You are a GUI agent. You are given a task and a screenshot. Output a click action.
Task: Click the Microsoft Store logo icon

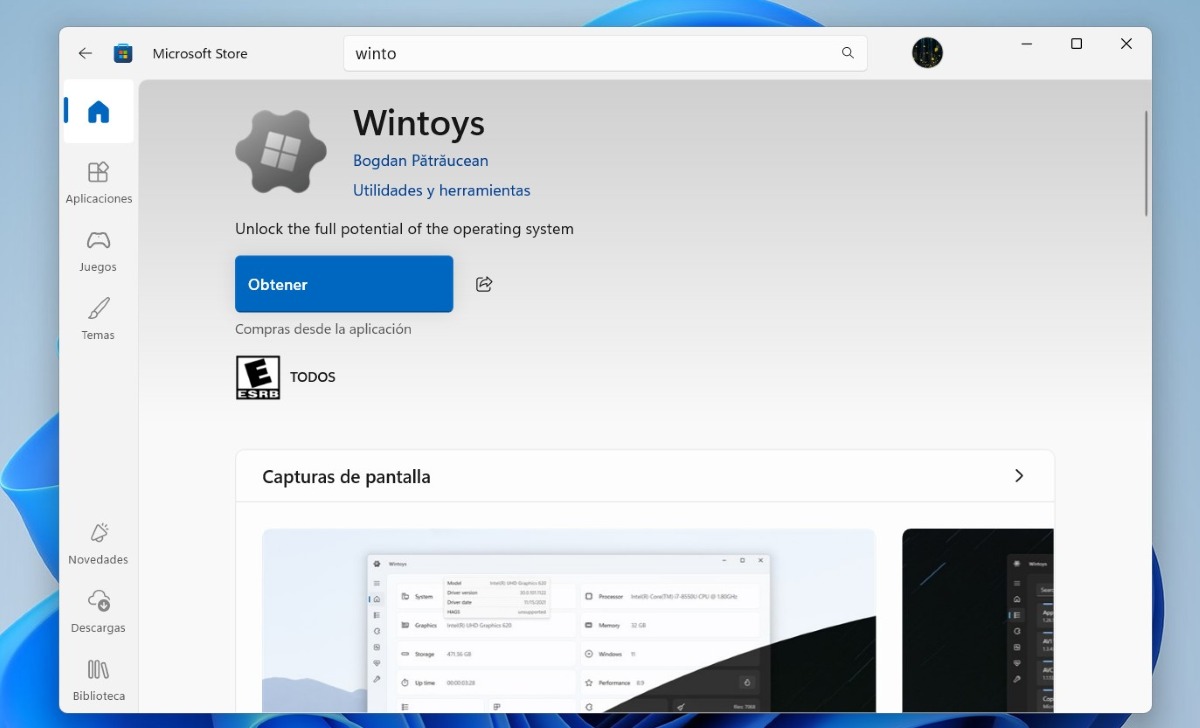click(122, 53)
